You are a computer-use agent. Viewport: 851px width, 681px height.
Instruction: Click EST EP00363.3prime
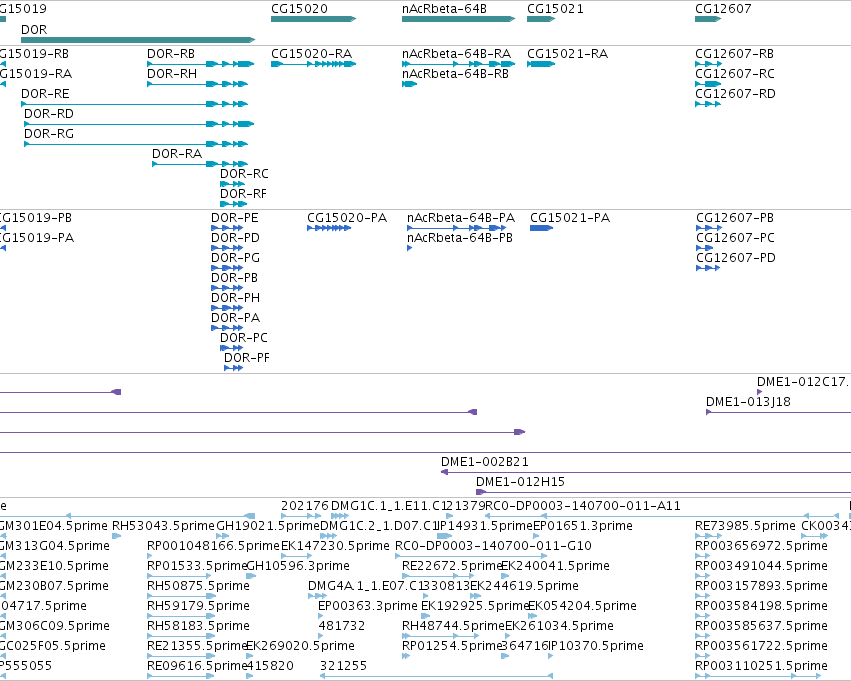point(367,606)
